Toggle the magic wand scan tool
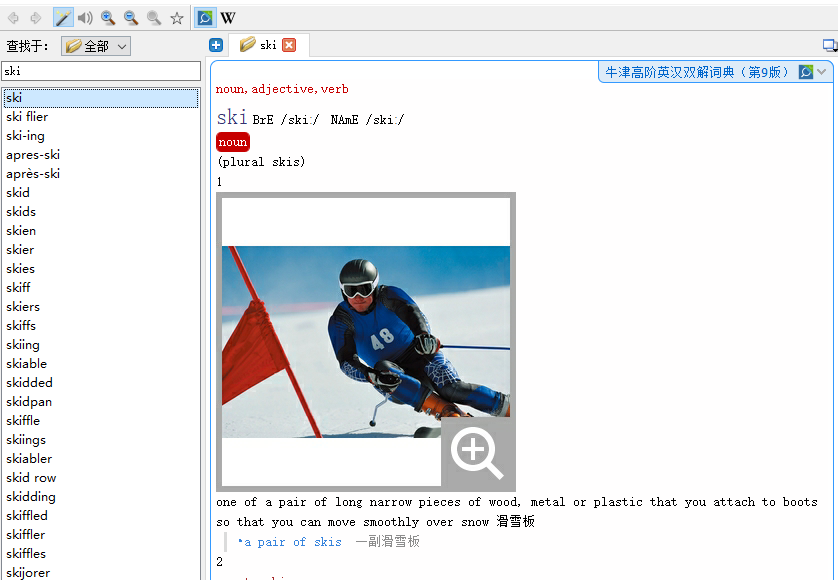 point(63,18)
